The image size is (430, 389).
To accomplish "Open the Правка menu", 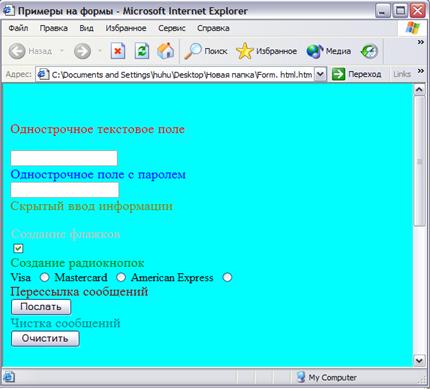I will pyautogui.click(x=53, y=28).
